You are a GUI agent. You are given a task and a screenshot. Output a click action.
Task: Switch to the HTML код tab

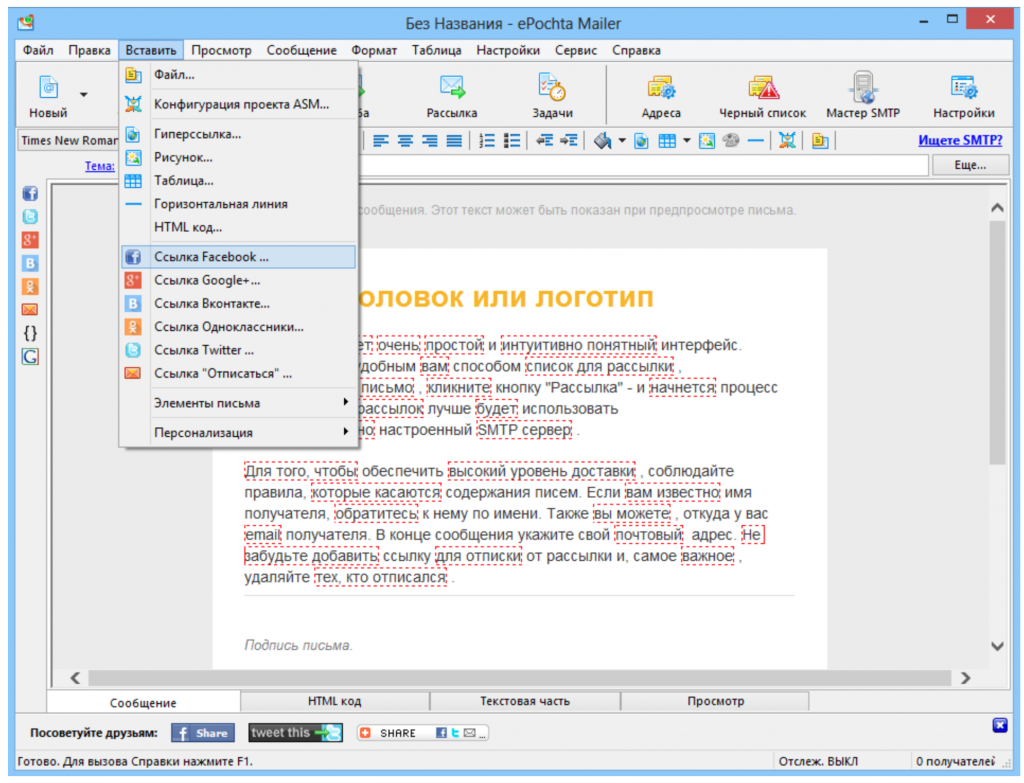[334, 702]
